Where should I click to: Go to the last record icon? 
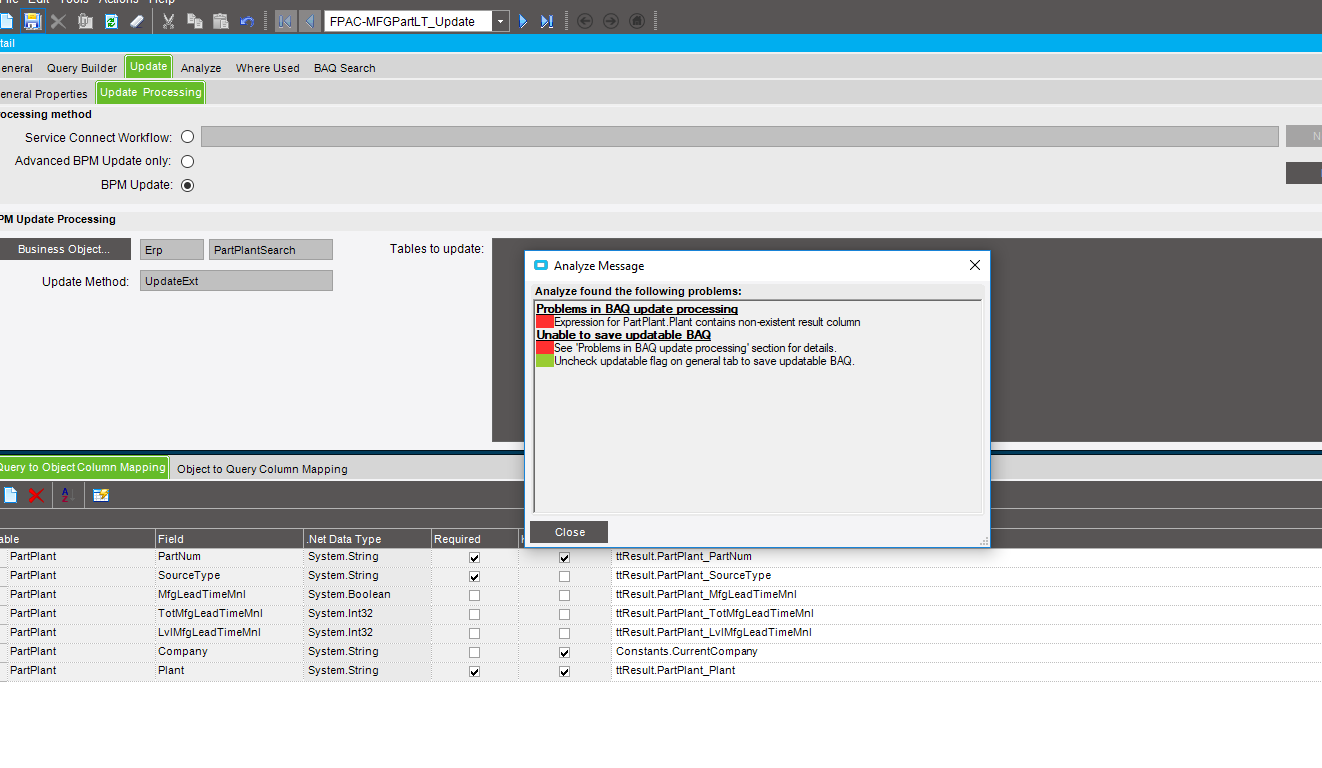tap(547, 21)
